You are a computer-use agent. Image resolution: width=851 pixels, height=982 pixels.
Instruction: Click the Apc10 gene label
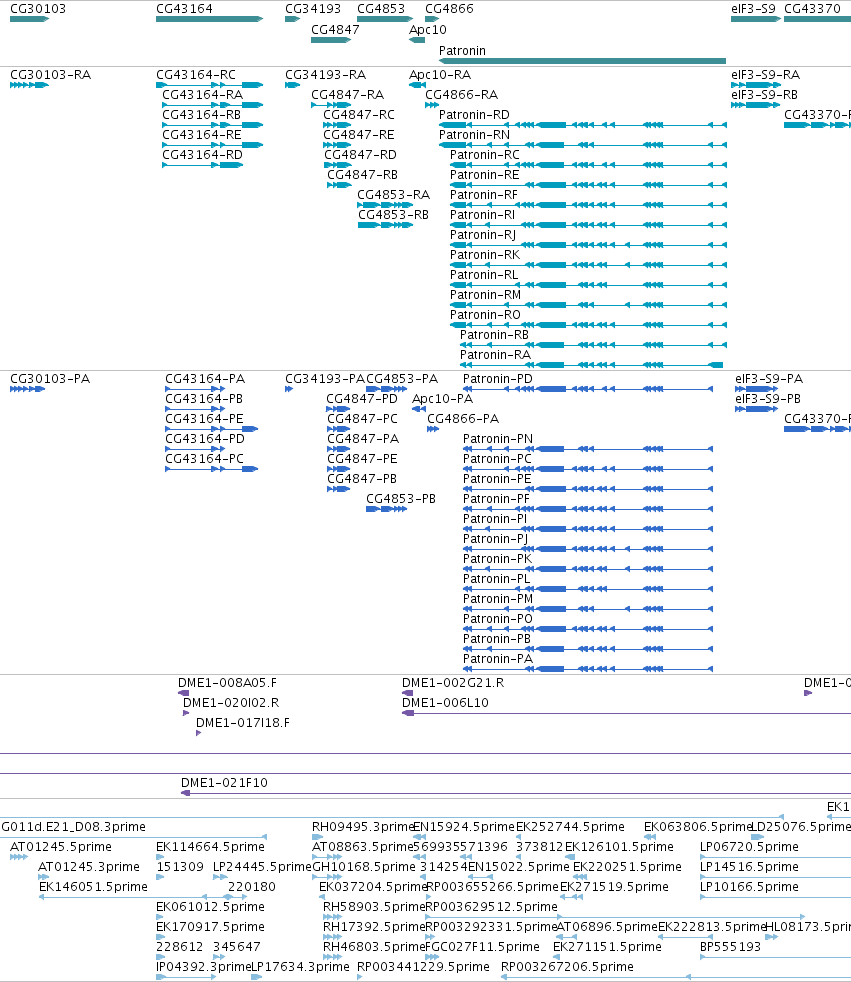pyautogui.click(x=428, y=29)
